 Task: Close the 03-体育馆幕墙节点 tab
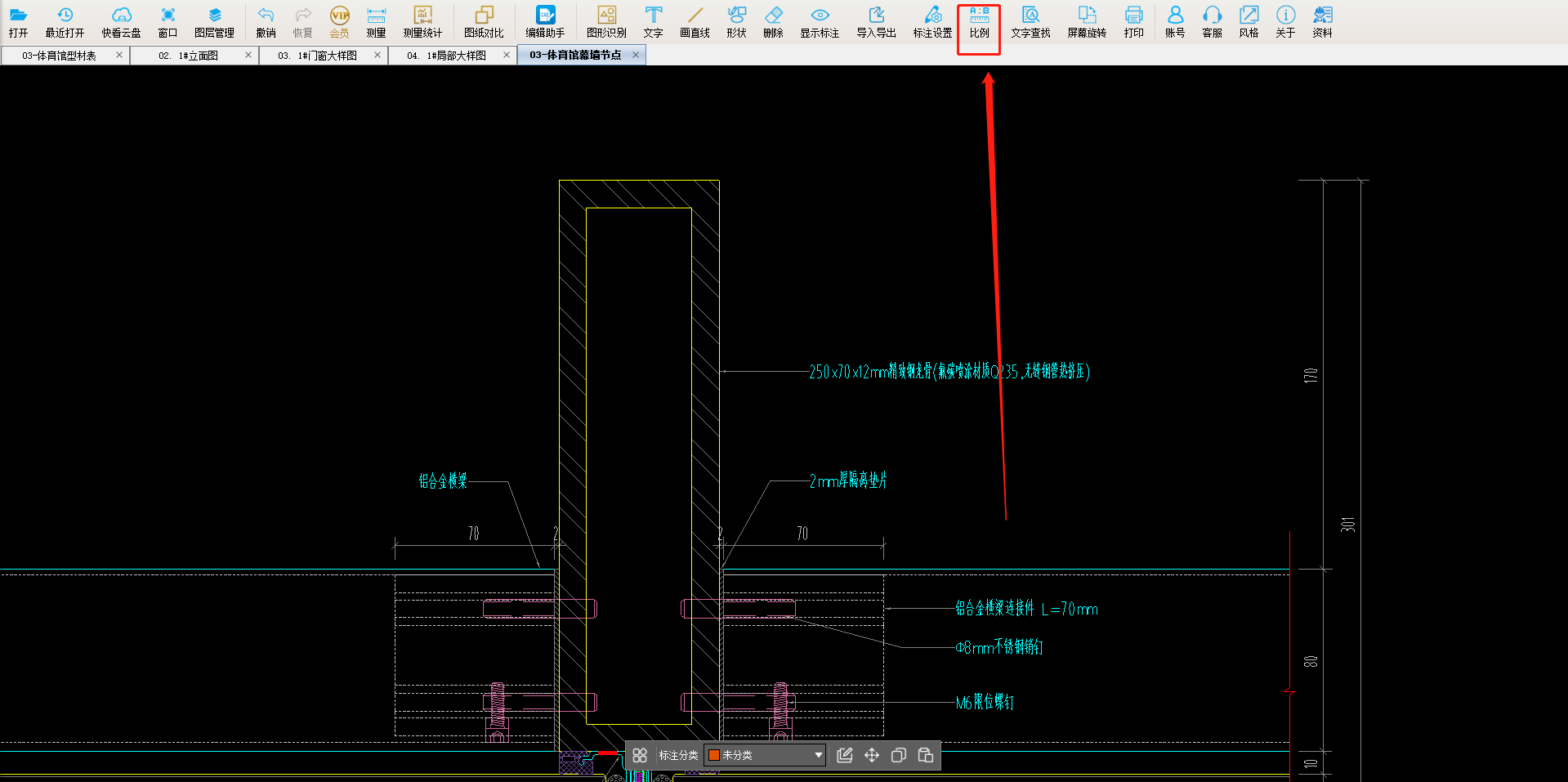click(x=636, y=55)
